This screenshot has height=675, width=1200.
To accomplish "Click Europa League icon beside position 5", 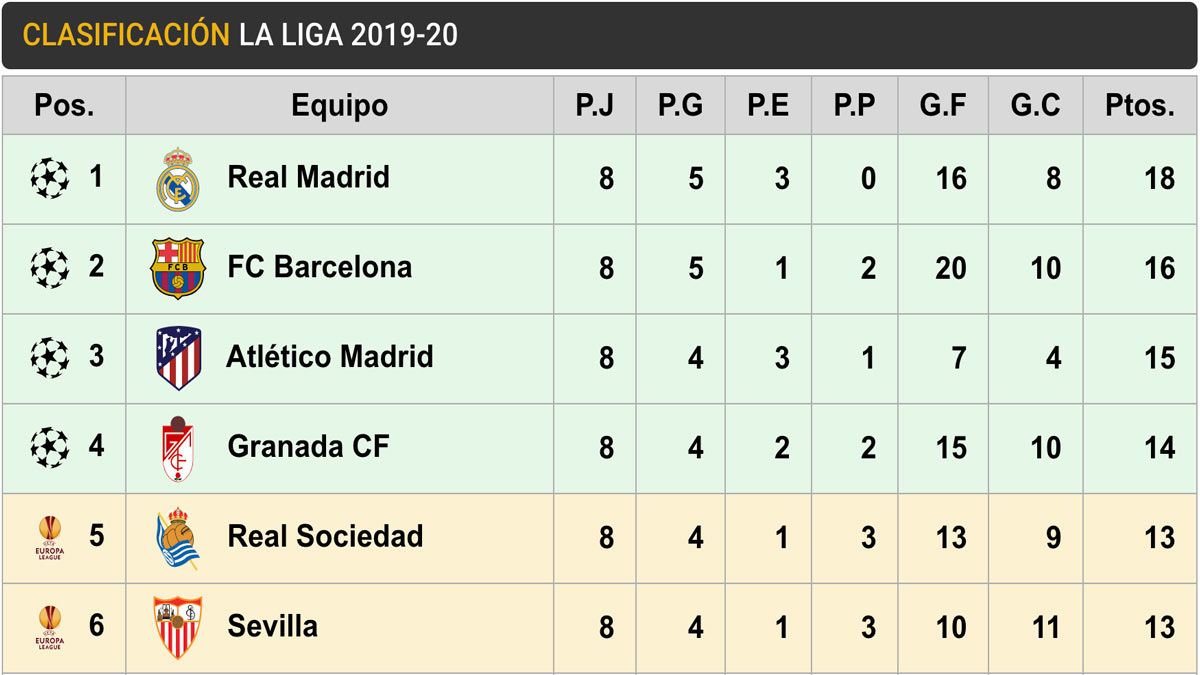I will [50, 537].
